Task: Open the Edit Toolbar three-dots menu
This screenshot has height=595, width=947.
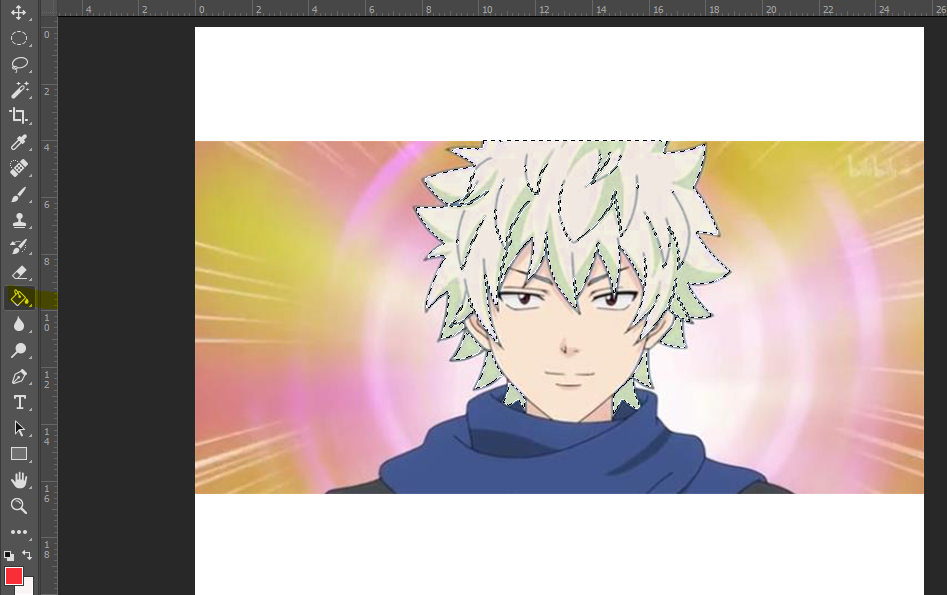Action: point(19,532)
